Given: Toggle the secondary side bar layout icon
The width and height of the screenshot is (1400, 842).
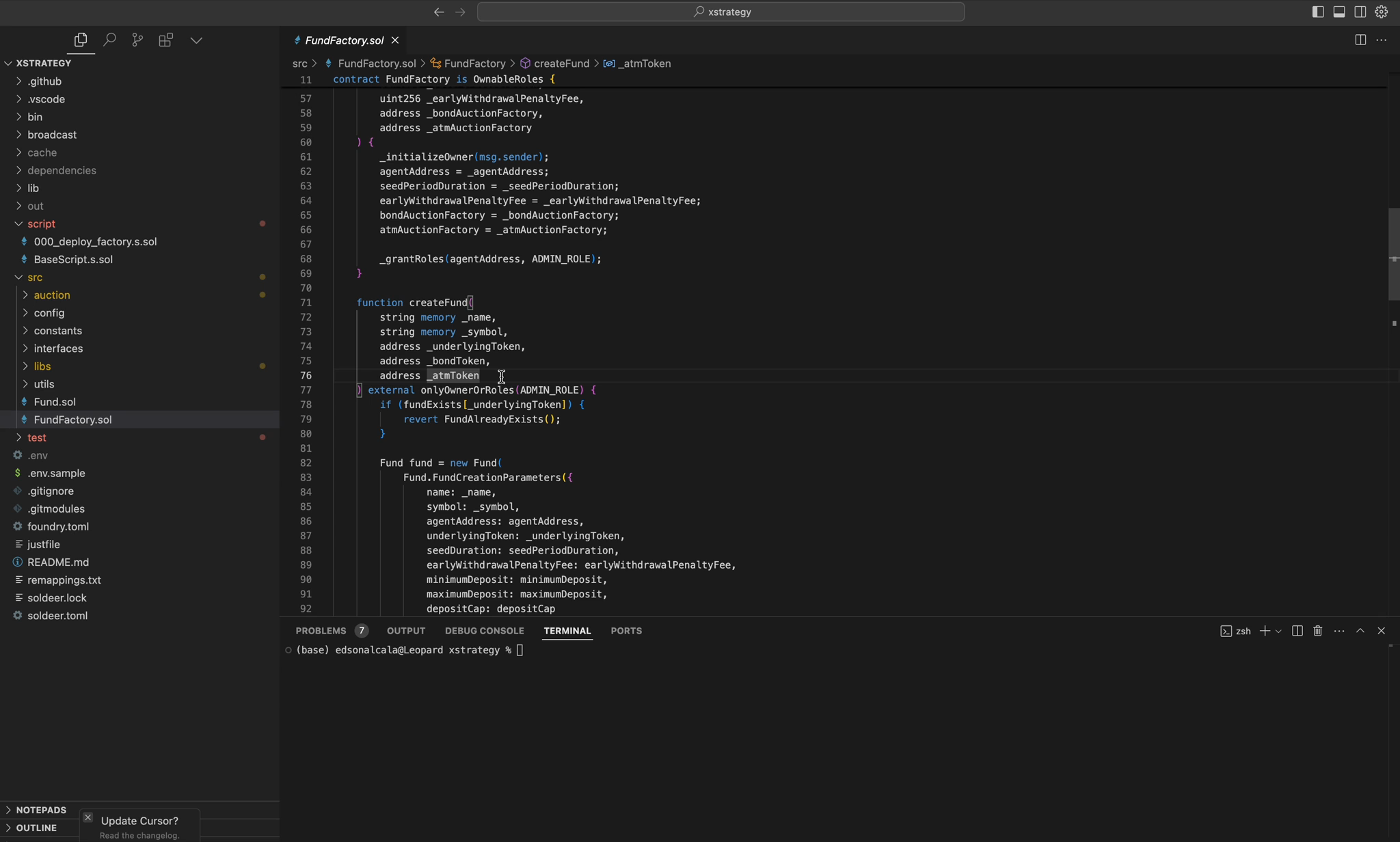Looking at the screenshot, I should pyautogui.click(x=1360, y=12).
